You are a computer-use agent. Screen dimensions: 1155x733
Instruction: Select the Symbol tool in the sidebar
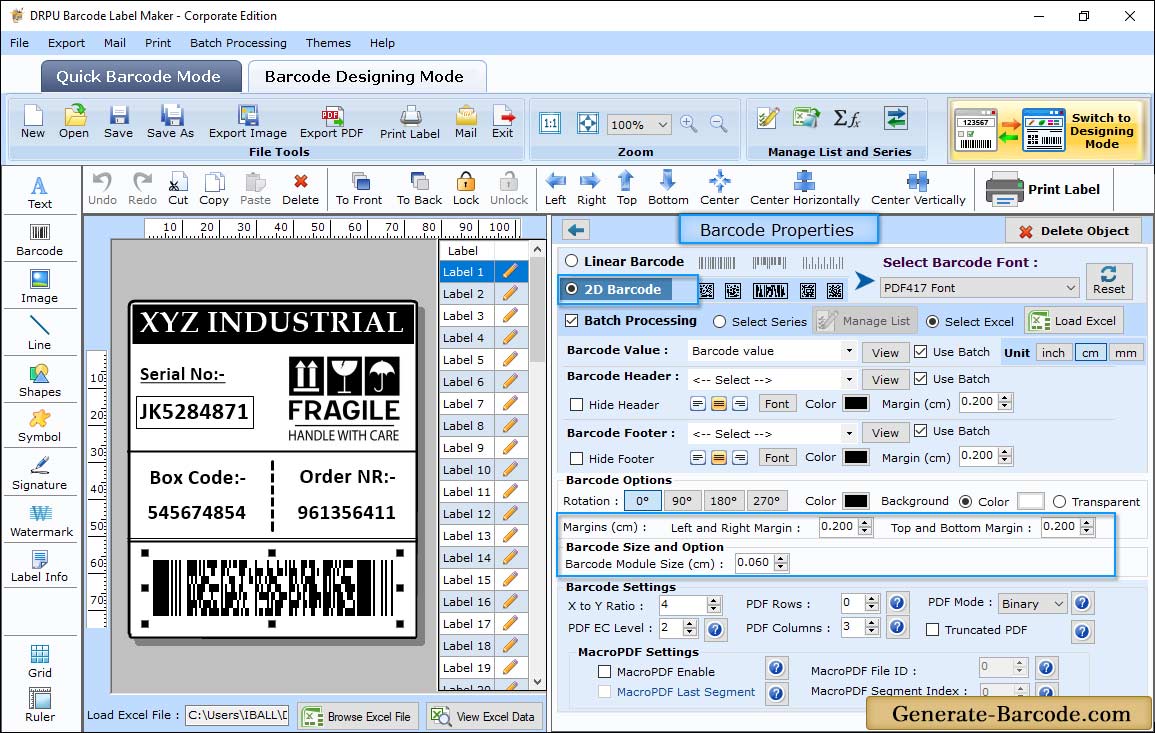(40, 427)
